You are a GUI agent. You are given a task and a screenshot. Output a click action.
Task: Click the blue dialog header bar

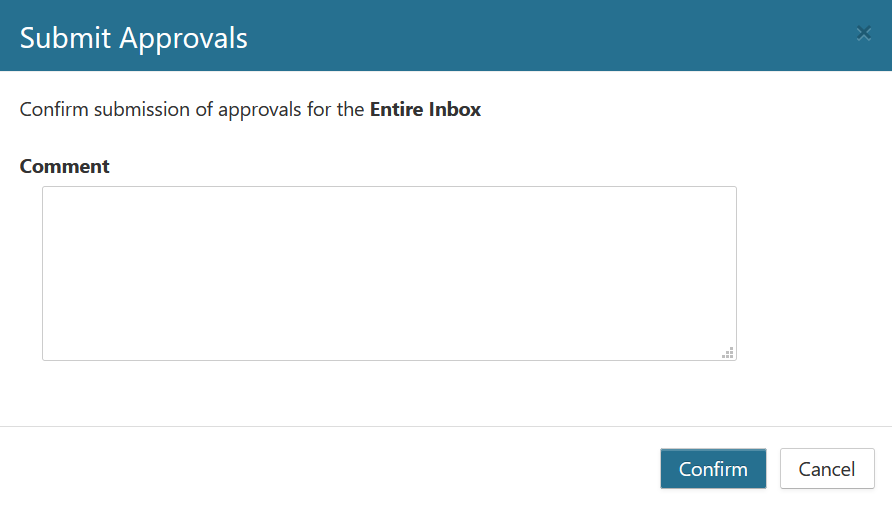[x=550, y=36]
